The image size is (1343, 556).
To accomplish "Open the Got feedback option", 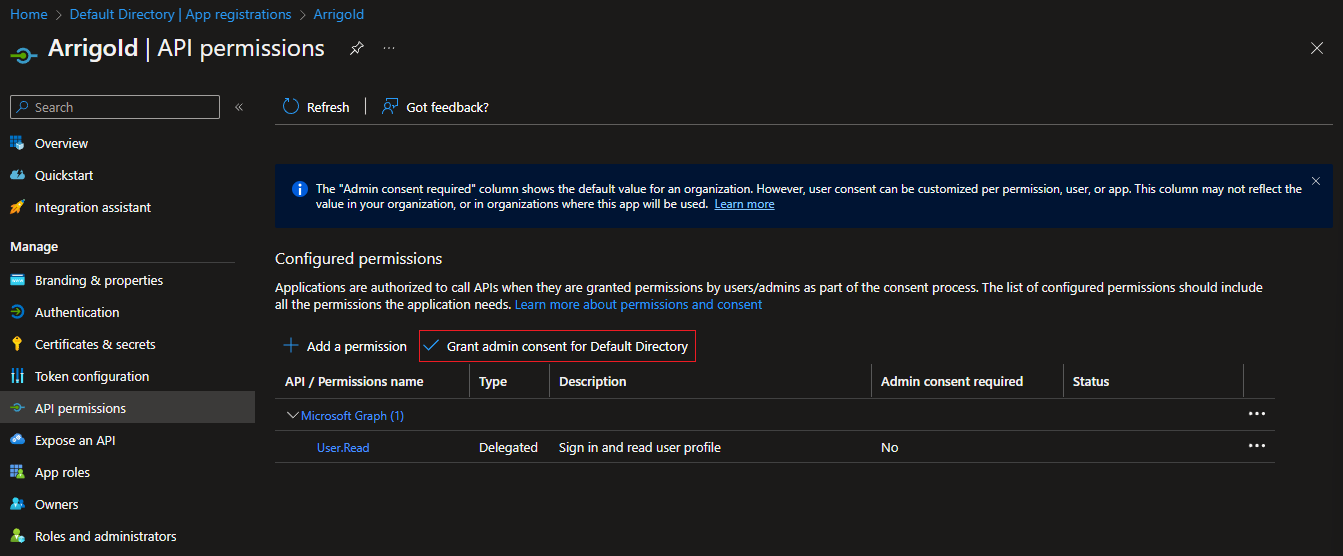I will [x=435, y=106].
